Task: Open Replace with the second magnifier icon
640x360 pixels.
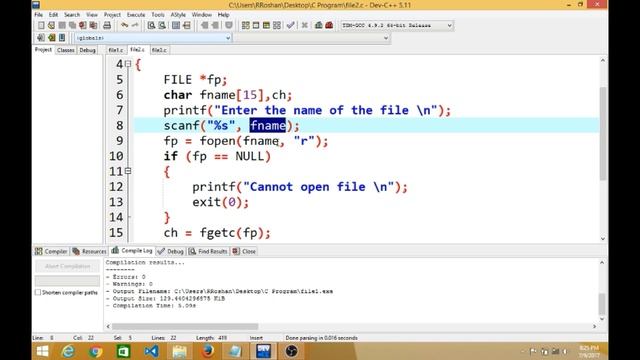Action: click(162, 25)
